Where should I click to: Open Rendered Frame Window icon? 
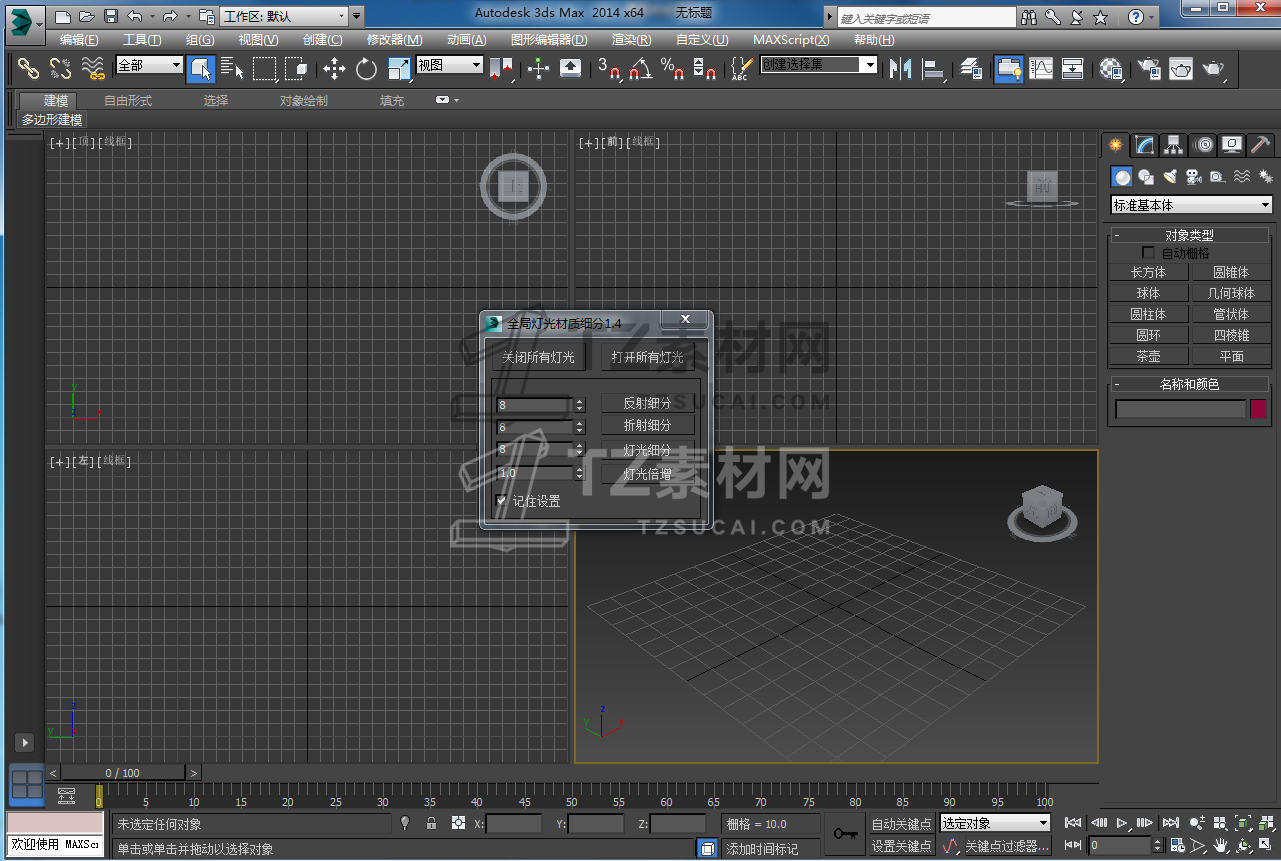[1181, 68]
